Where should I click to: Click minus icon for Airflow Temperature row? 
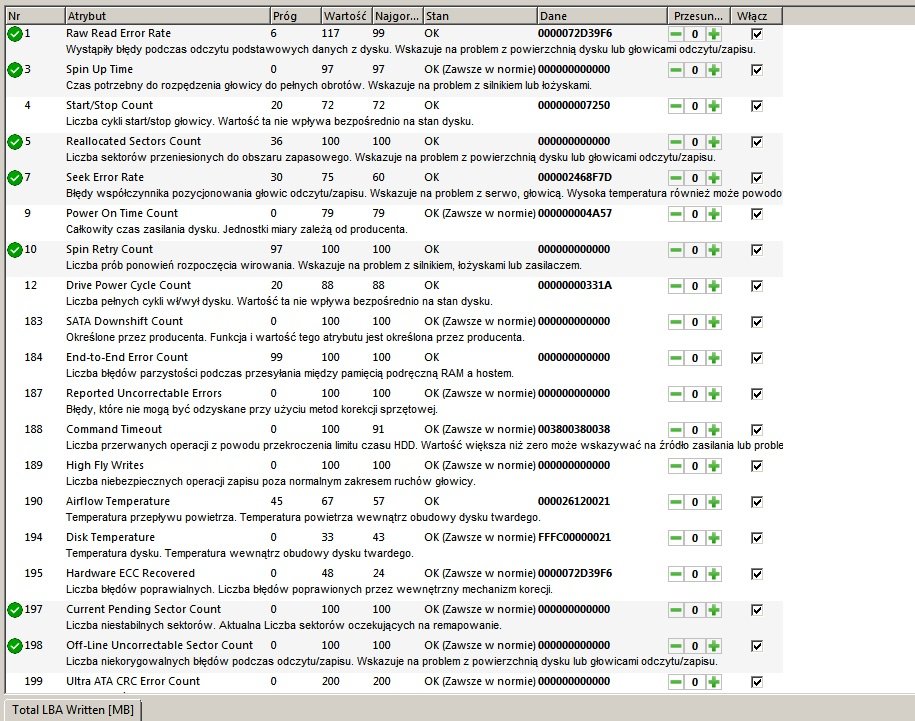[676, 502]
